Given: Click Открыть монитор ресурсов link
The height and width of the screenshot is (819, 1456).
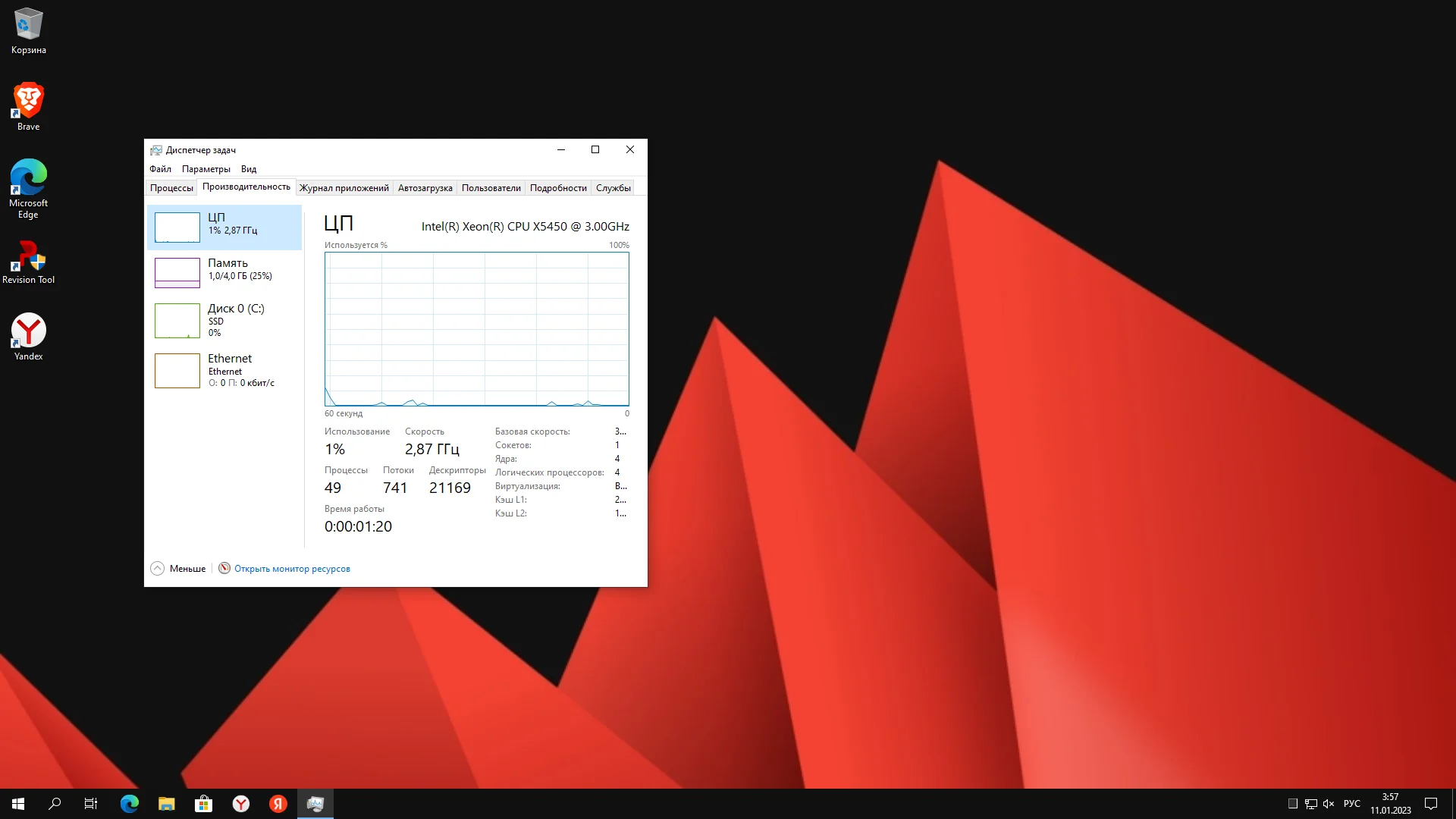Looking at the screenshot, I should click(x=292, y=569).
